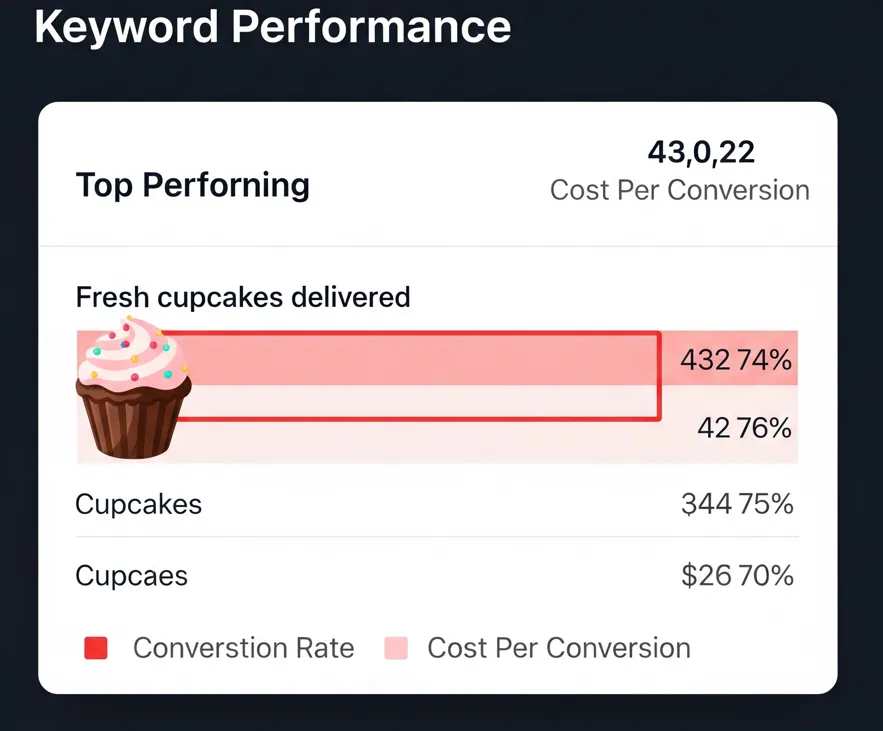
Task: Click the 344 75% value
Action: click(x=737, y=504)
